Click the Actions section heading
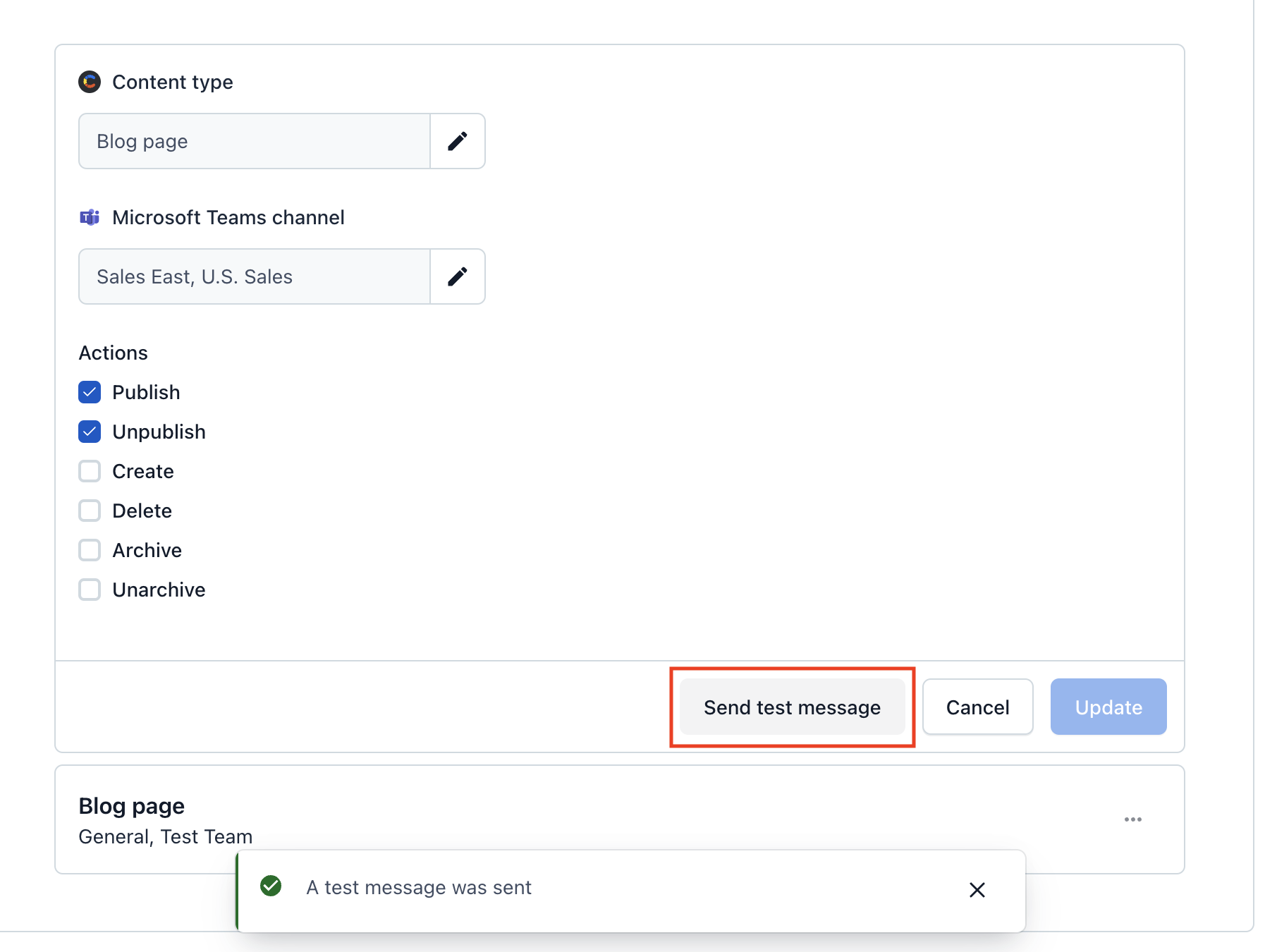 114,353
